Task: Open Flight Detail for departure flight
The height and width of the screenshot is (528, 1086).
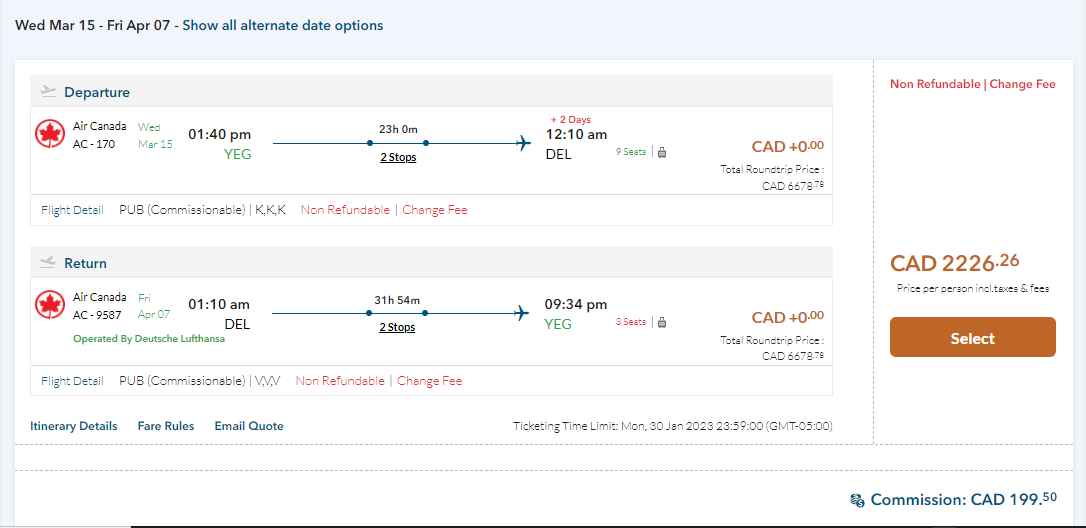Action: (x=72, y=210)
